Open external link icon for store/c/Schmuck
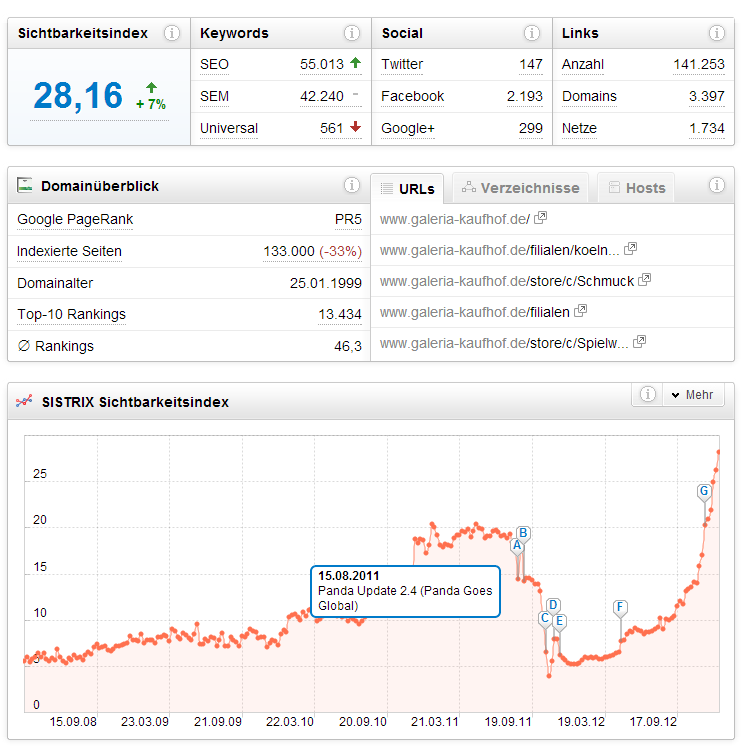 (645, 280)
